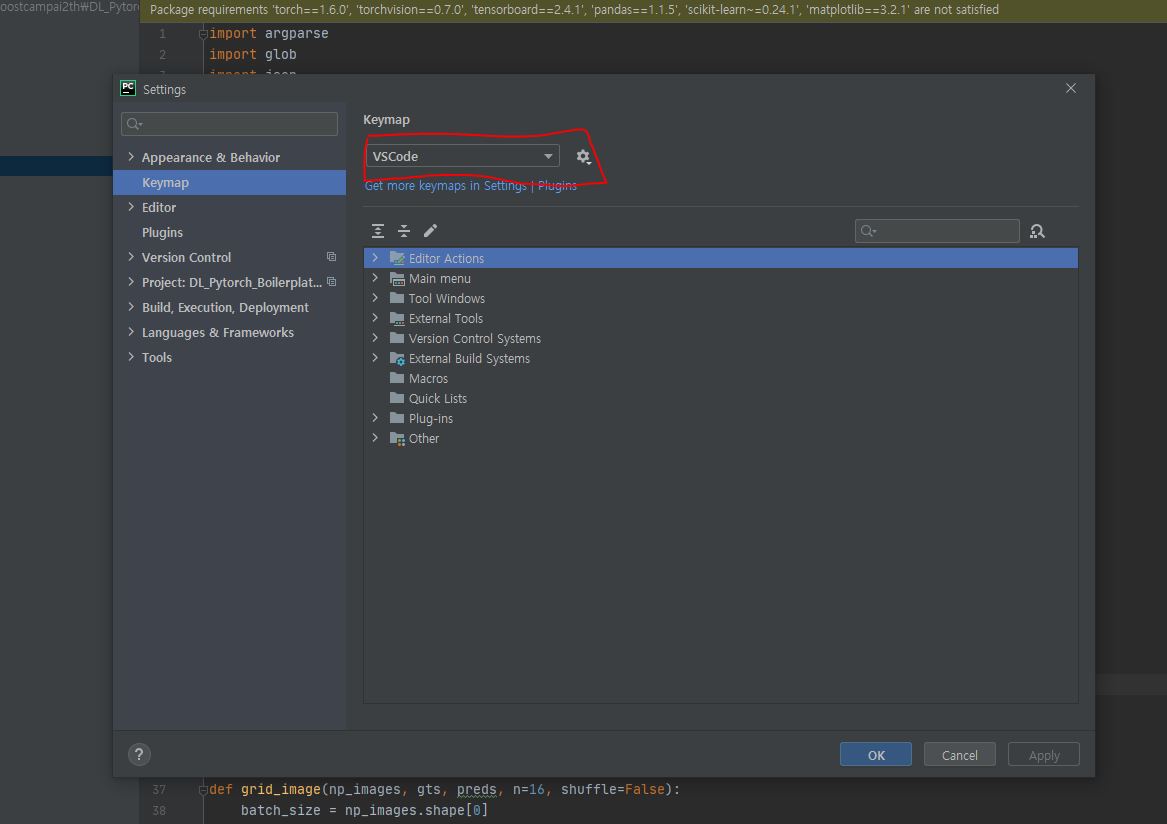Screen dimensions: 1167x824
Task: Select Keymap in settings sidebar
Action: pos(229,182)
